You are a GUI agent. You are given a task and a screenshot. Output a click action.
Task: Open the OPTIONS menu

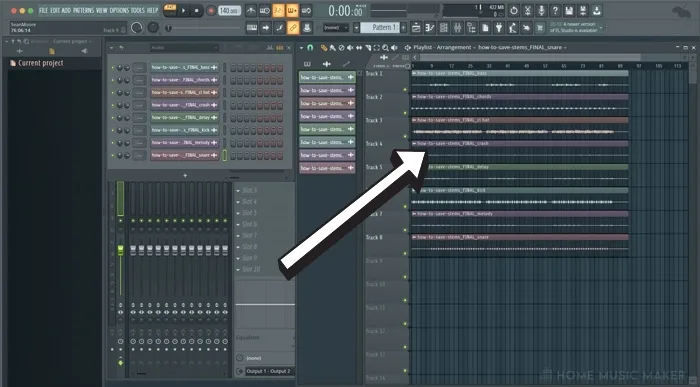pyautogui.click(x=119, y=10)
